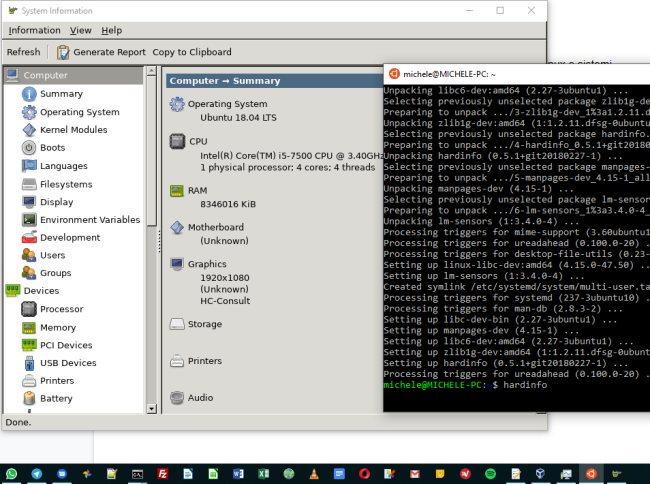Click the Memory icon in Devices list
The width and height of the screenshot is (650, 484).
tap(29, 328)
